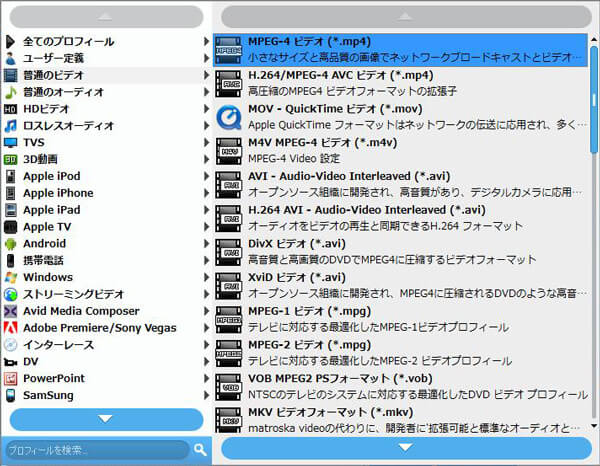The width and height of the screenshot is (600, 466).
Task: Click the 普通のオーディオ music note icon
Action: (x=10, y=92)
